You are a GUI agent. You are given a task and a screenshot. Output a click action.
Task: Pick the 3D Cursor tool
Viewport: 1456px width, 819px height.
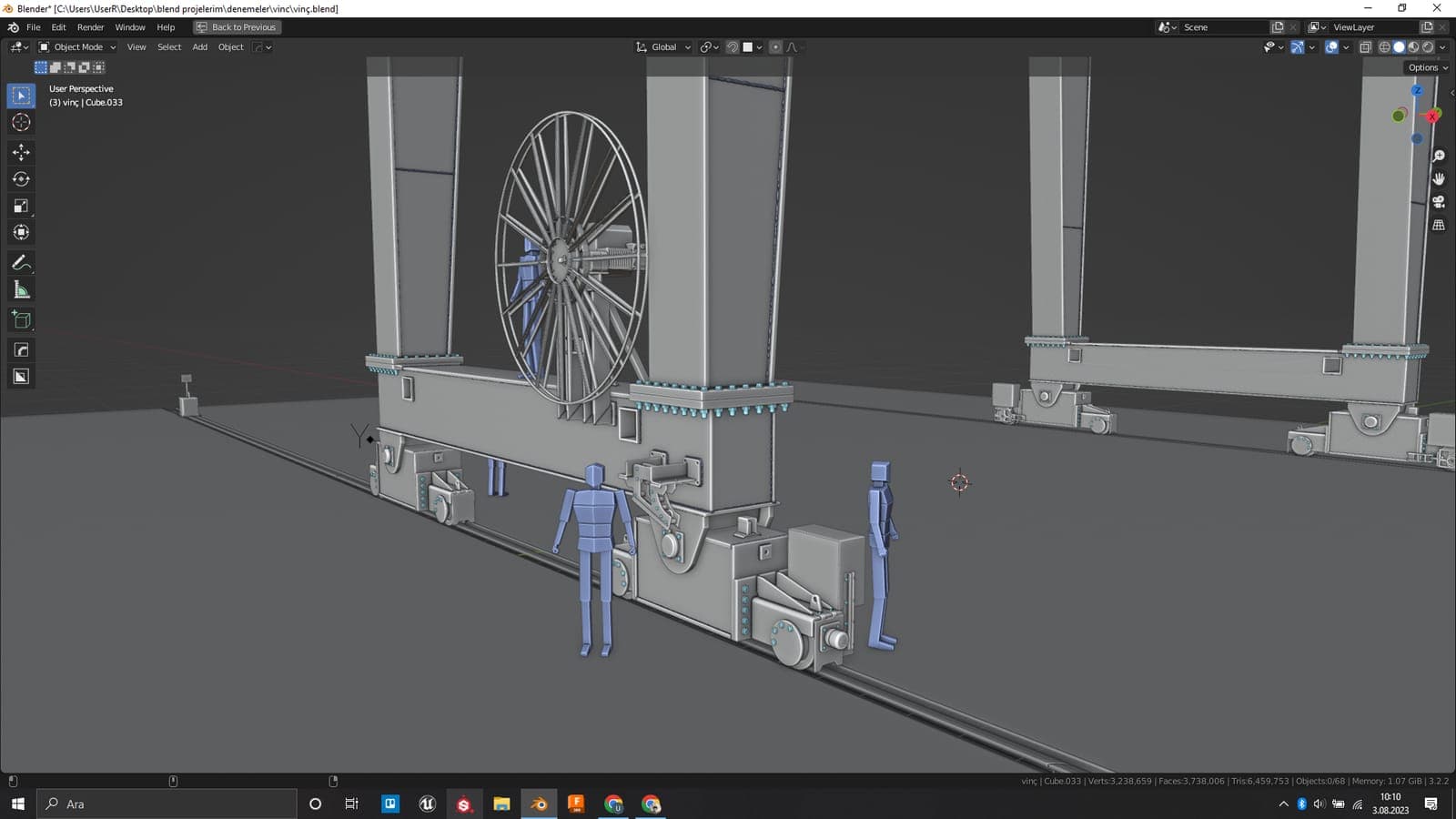point(21,122)
